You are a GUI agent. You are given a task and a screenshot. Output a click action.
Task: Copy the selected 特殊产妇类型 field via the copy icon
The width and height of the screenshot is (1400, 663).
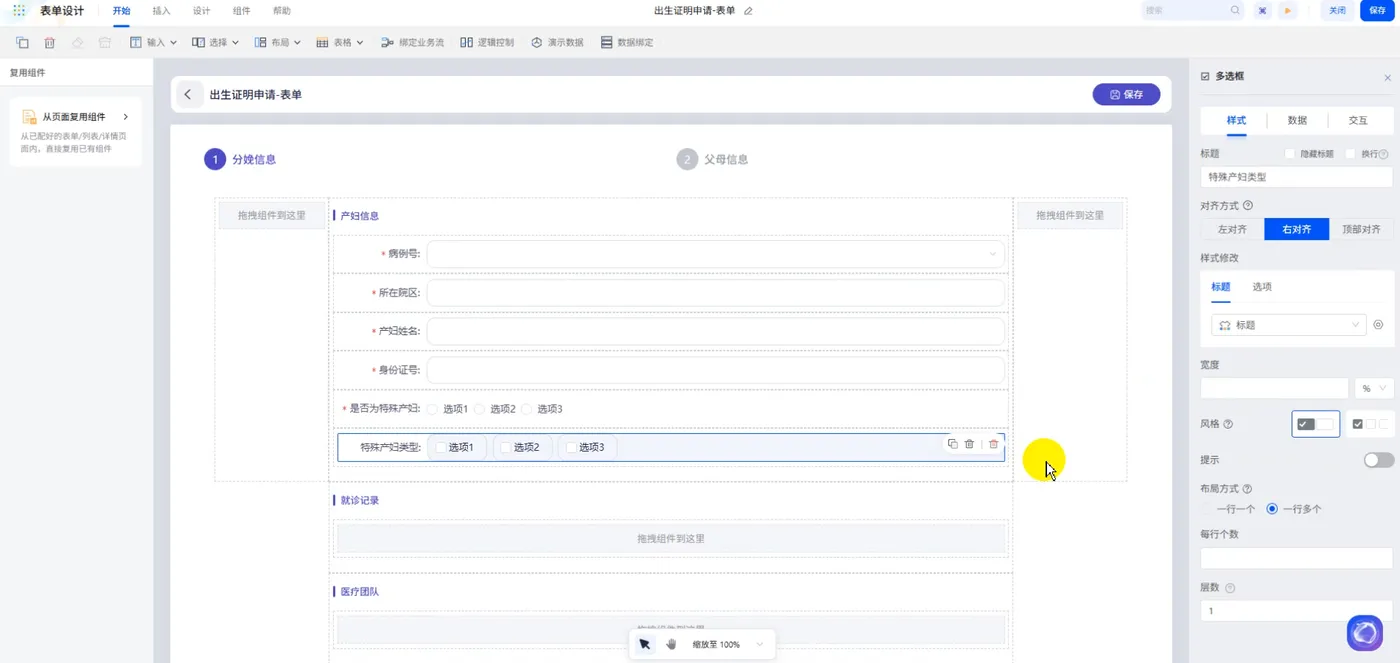952,444
